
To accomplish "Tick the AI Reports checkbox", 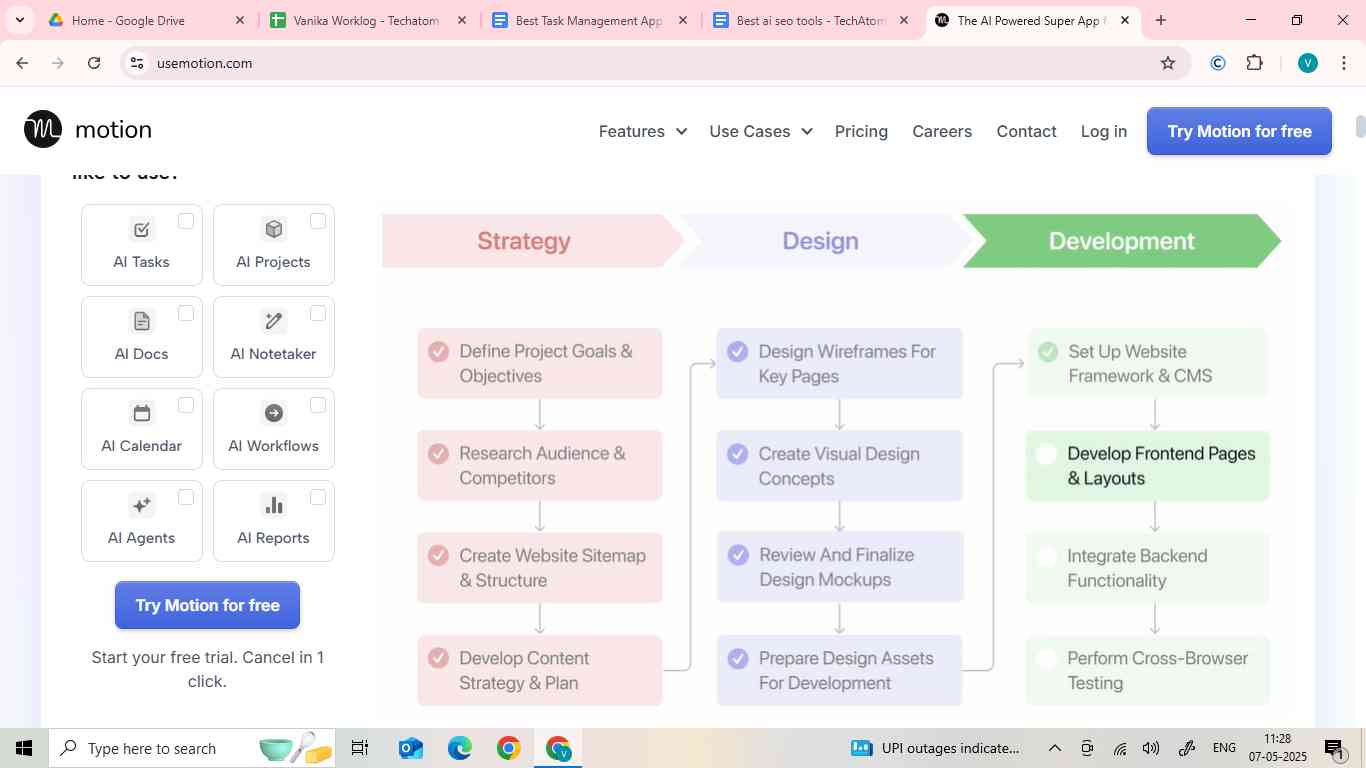I will [x=318, y=497].
